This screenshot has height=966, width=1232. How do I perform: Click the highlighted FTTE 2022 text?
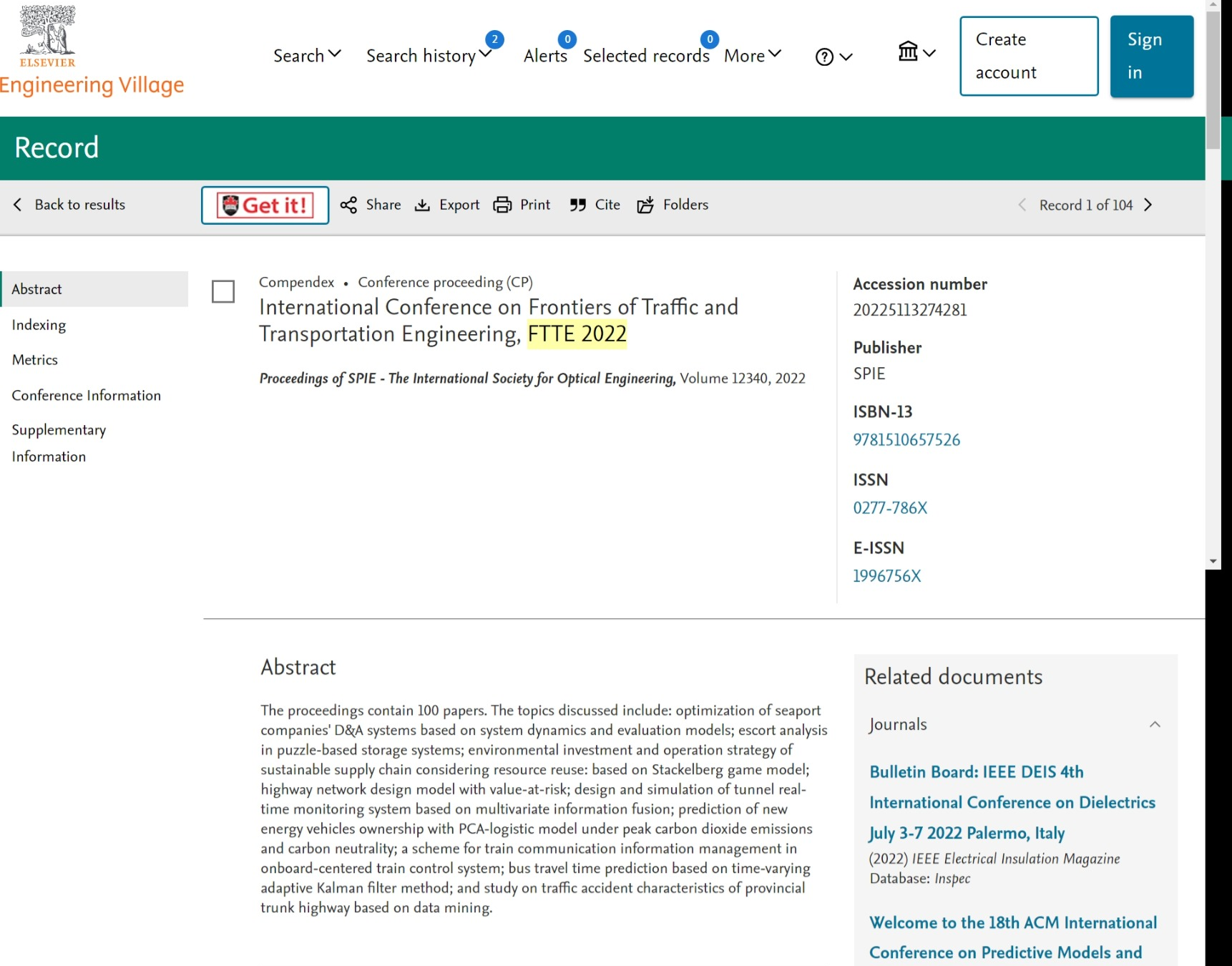(x=577, y=334)
